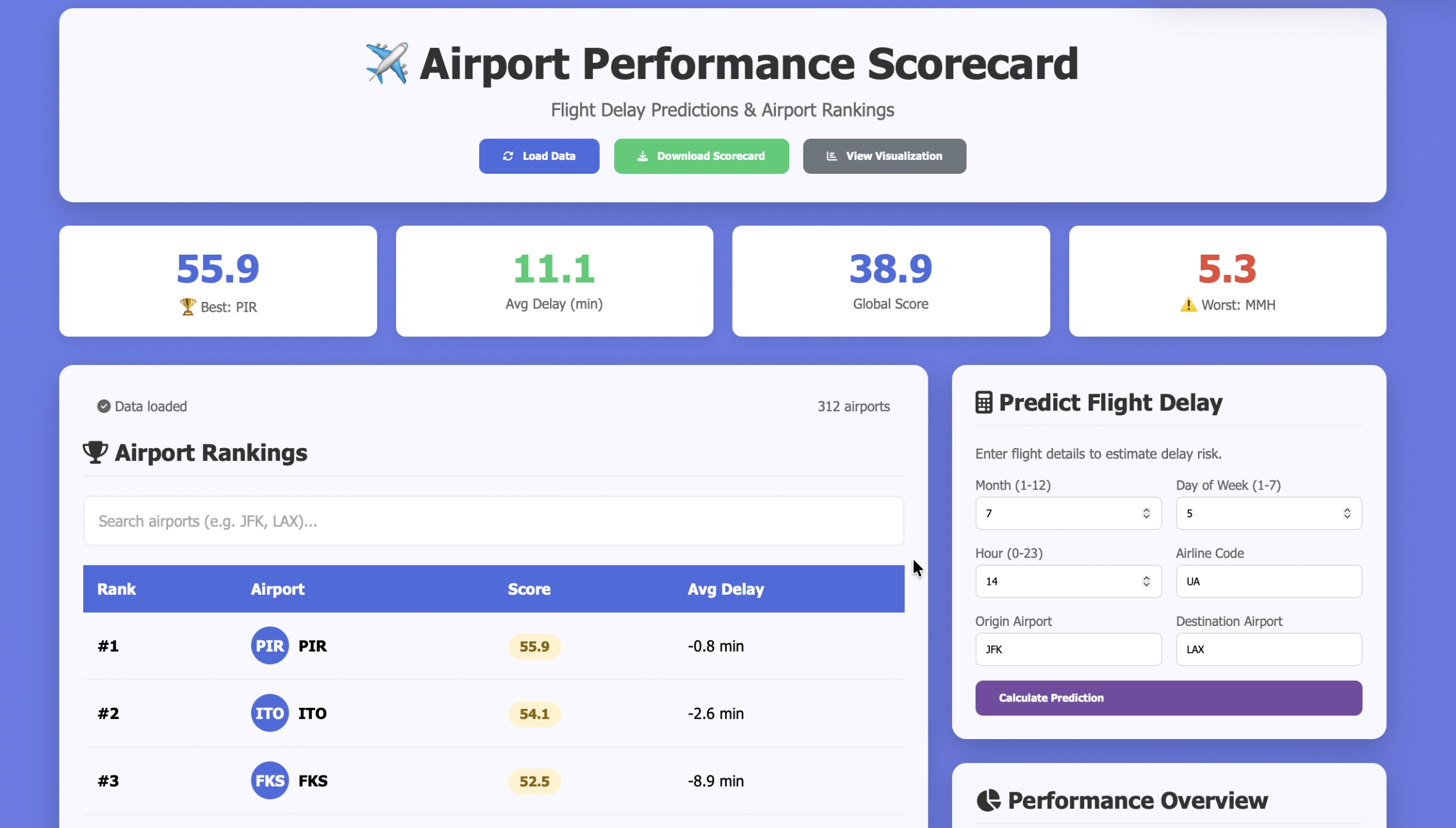Image resolution: width=1456 pixels, height=828 pixels.
Task: Click the airplane emoji in the title
Action: 387,64
